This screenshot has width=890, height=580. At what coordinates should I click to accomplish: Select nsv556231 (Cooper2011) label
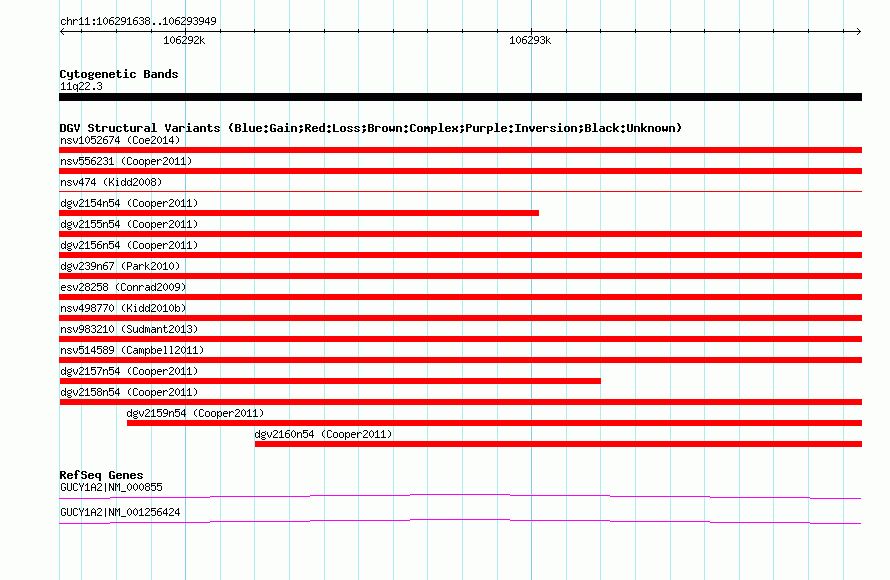click(x=126, y=161)
